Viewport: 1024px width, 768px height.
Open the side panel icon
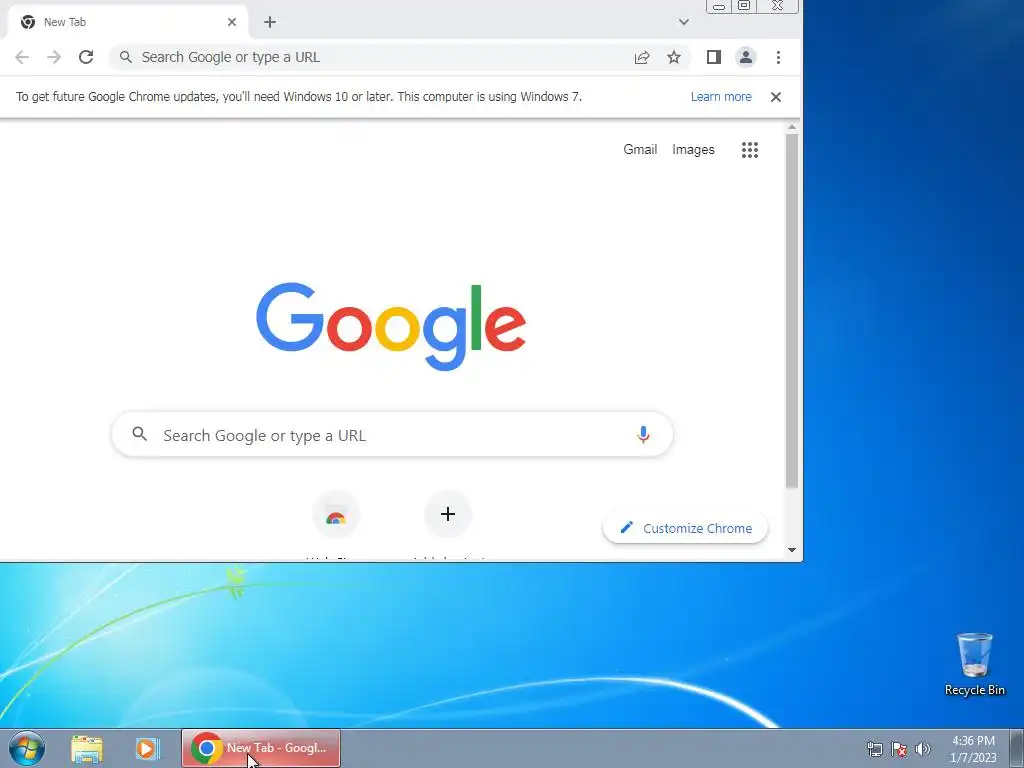click(x=714, y=57)
